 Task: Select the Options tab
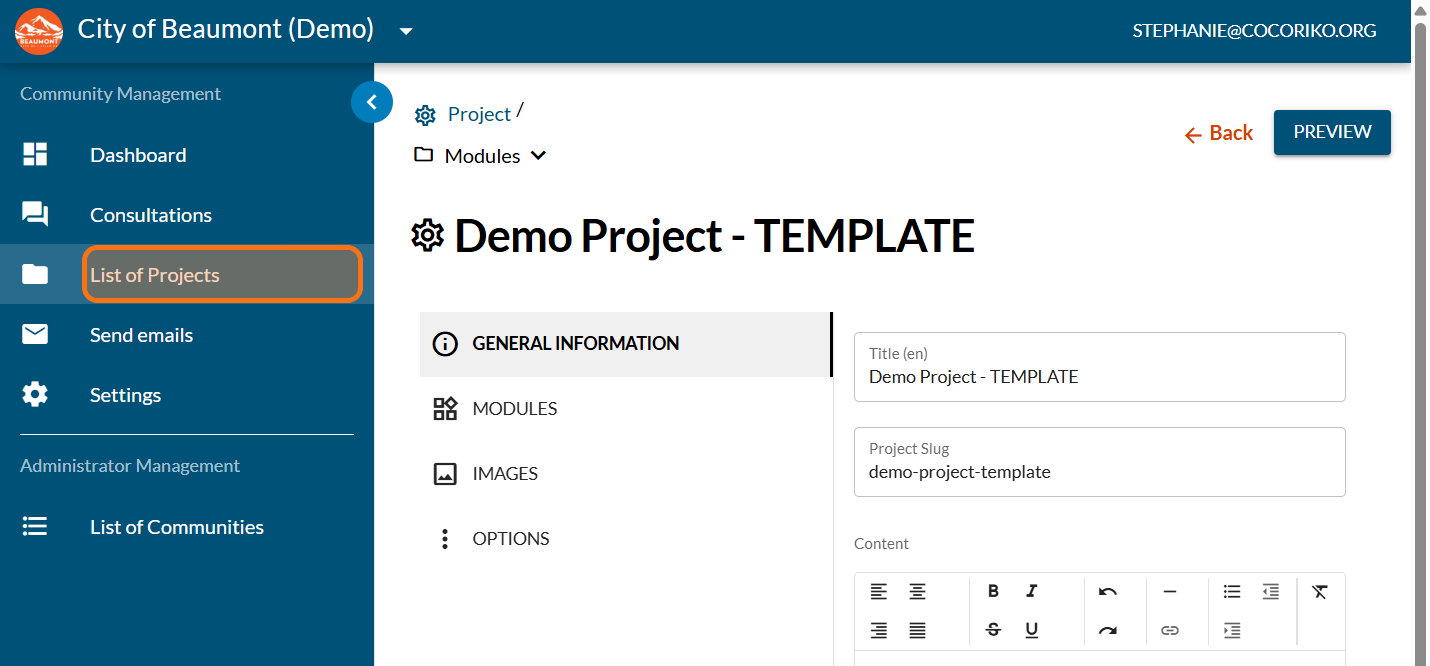[510, 538]
